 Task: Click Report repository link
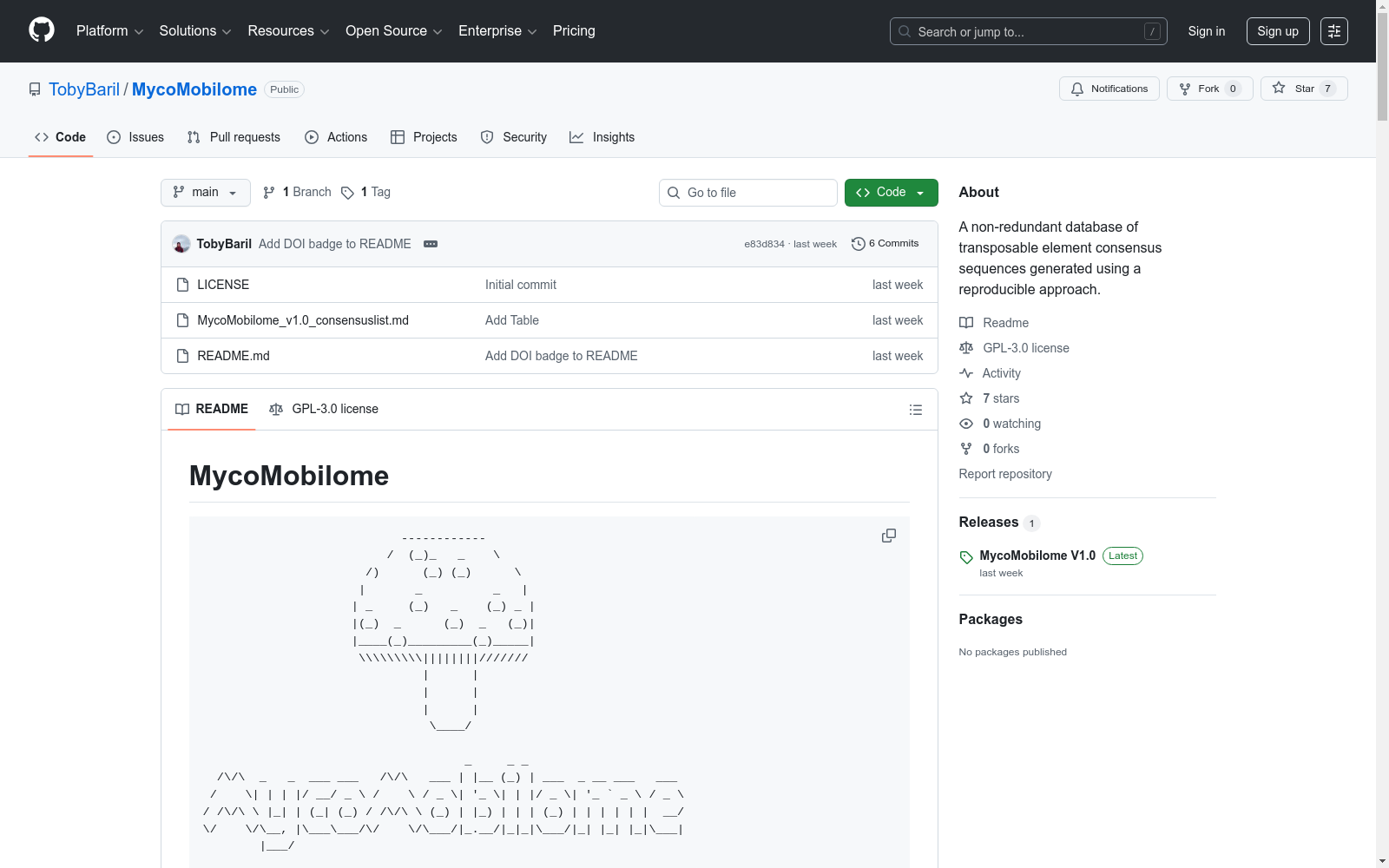tap(1005, 474)
